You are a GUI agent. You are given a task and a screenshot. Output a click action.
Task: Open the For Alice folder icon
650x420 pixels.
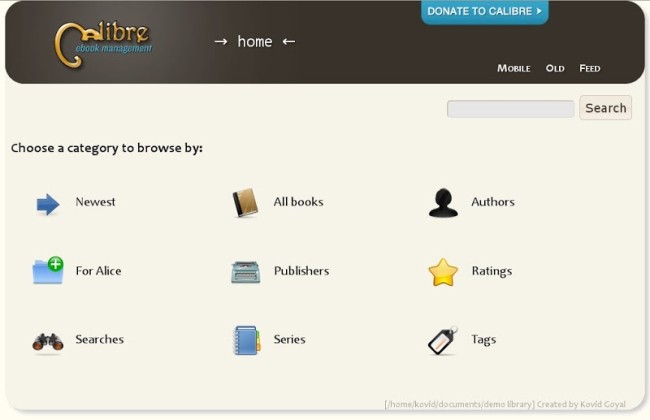pos(47,271)
